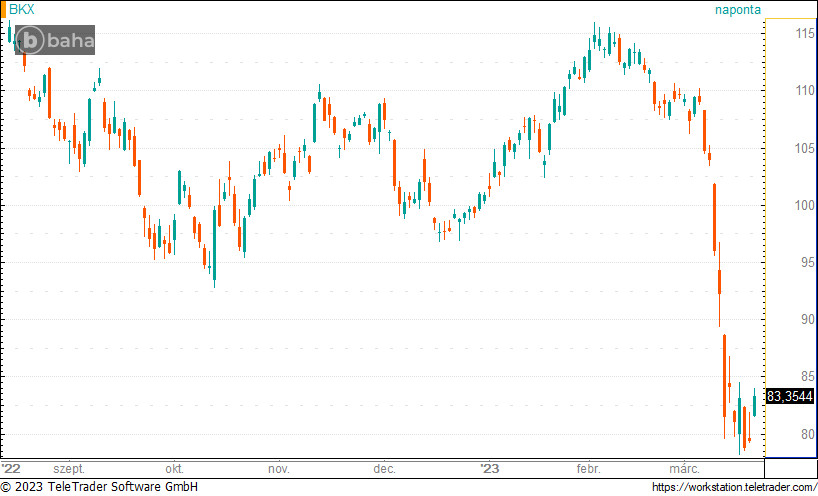Click the naponta interval label
The image size is (818, 496).
pyautogui.click(x=737, y=10)
